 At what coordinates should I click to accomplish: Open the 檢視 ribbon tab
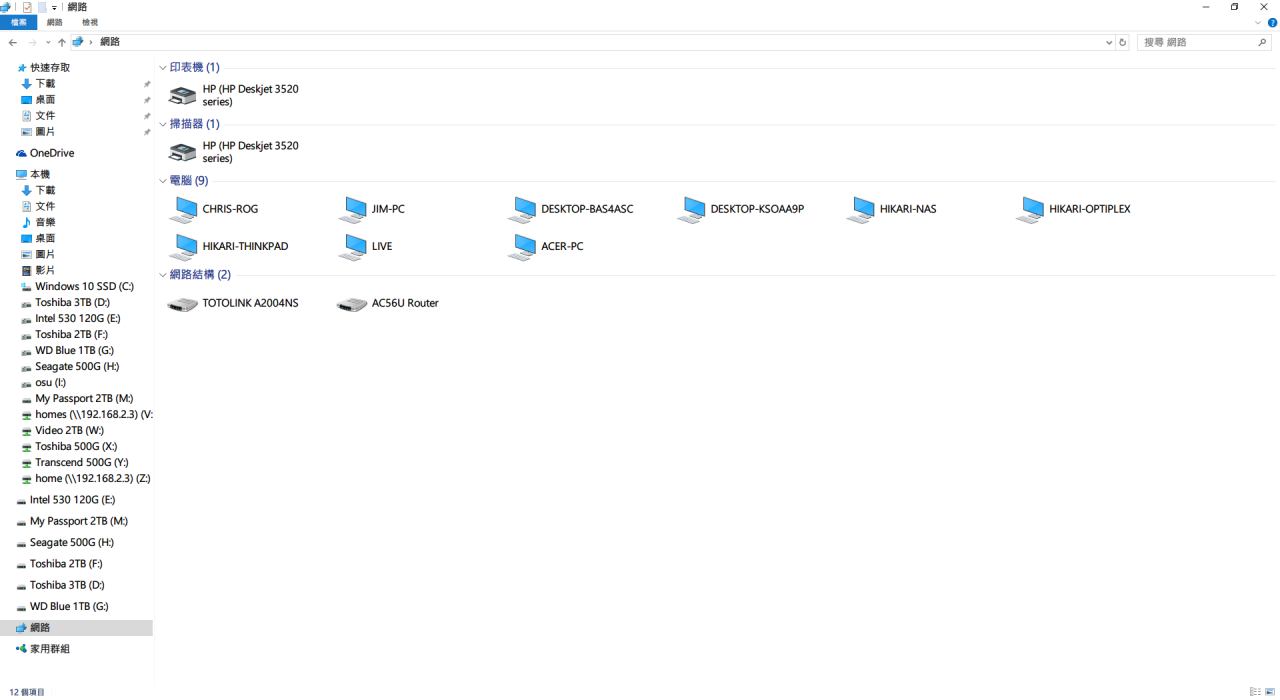point(90,22)
